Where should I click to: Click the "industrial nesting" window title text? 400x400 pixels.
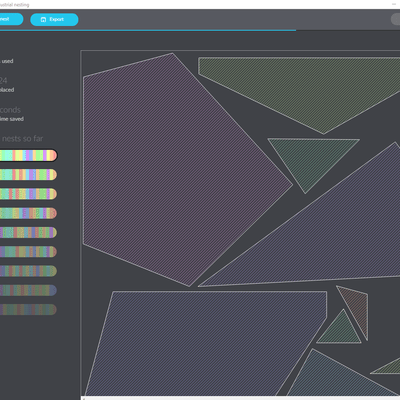click(x=15, y=5)
